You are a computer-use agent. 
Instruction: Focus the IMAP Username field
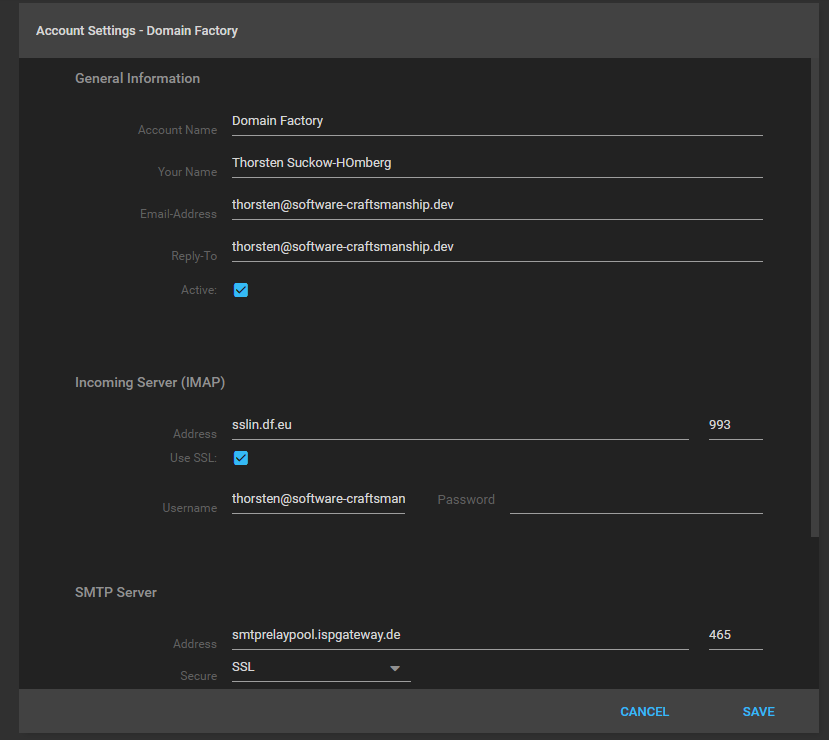point(318,499)
